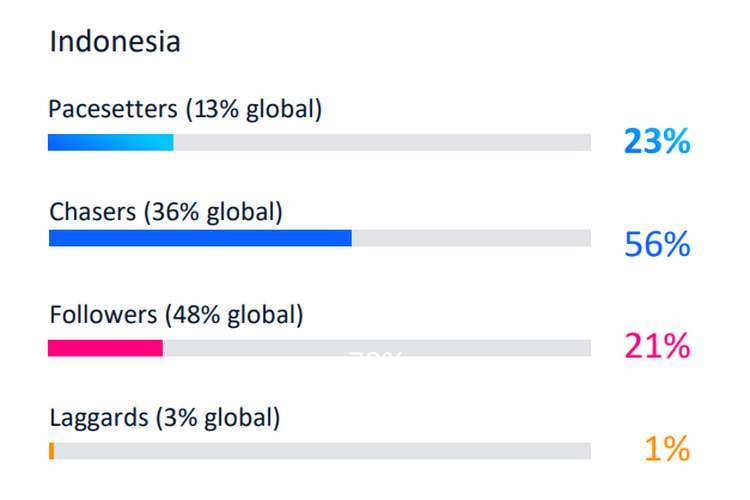This screenshot has width=750, height=500.
Task: Click the light-blue filled Pacesetters bar segment
Action: [x=110, y=142]
